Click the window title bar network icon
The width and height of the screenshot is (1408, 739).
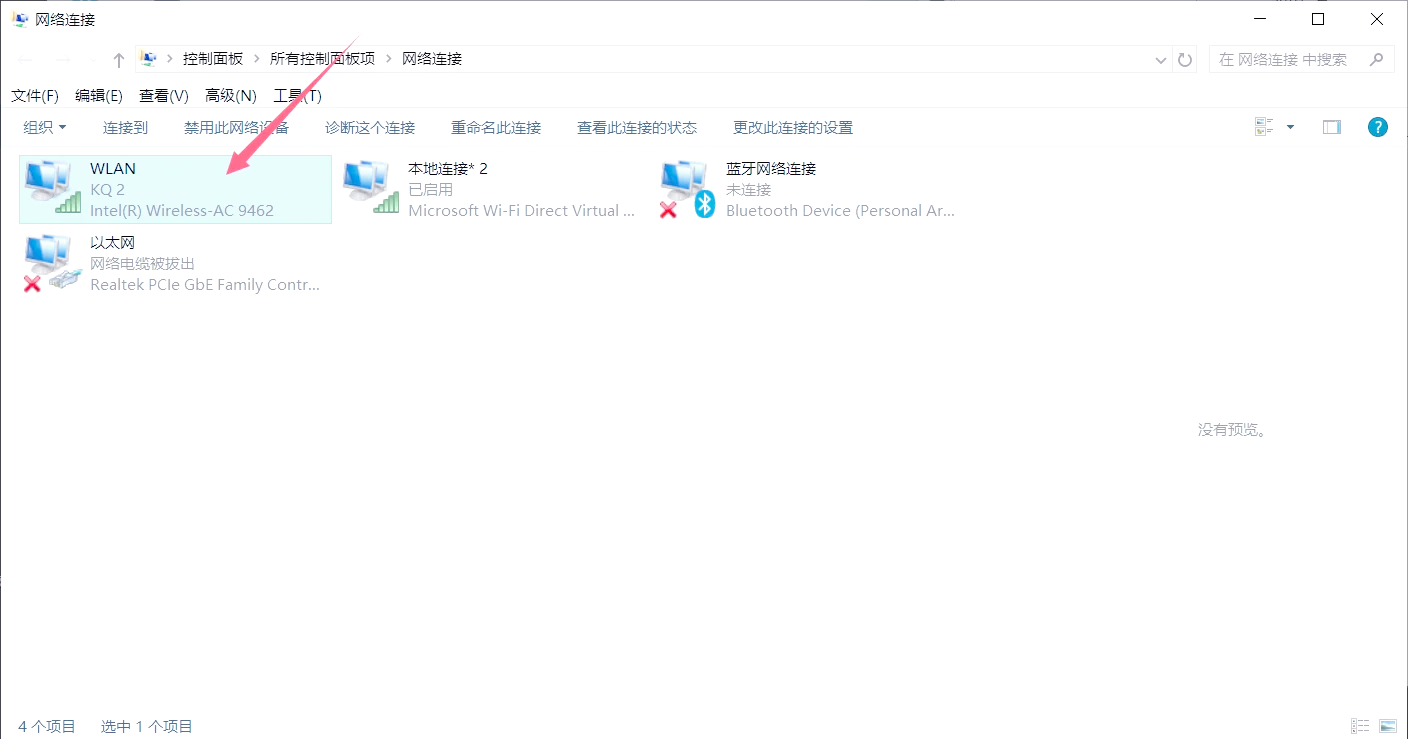[x=20, y=19]
